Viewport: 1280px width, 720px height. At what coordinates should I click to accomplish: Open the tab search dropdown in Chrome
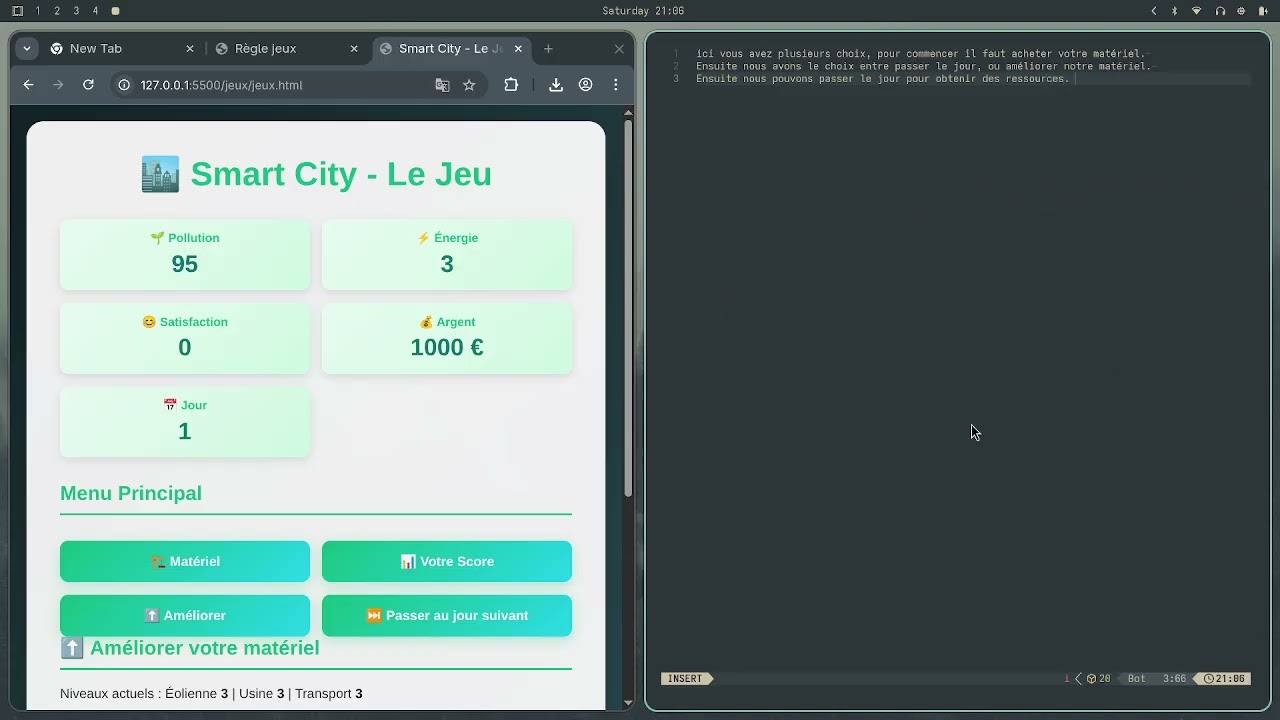pos(27,49)
